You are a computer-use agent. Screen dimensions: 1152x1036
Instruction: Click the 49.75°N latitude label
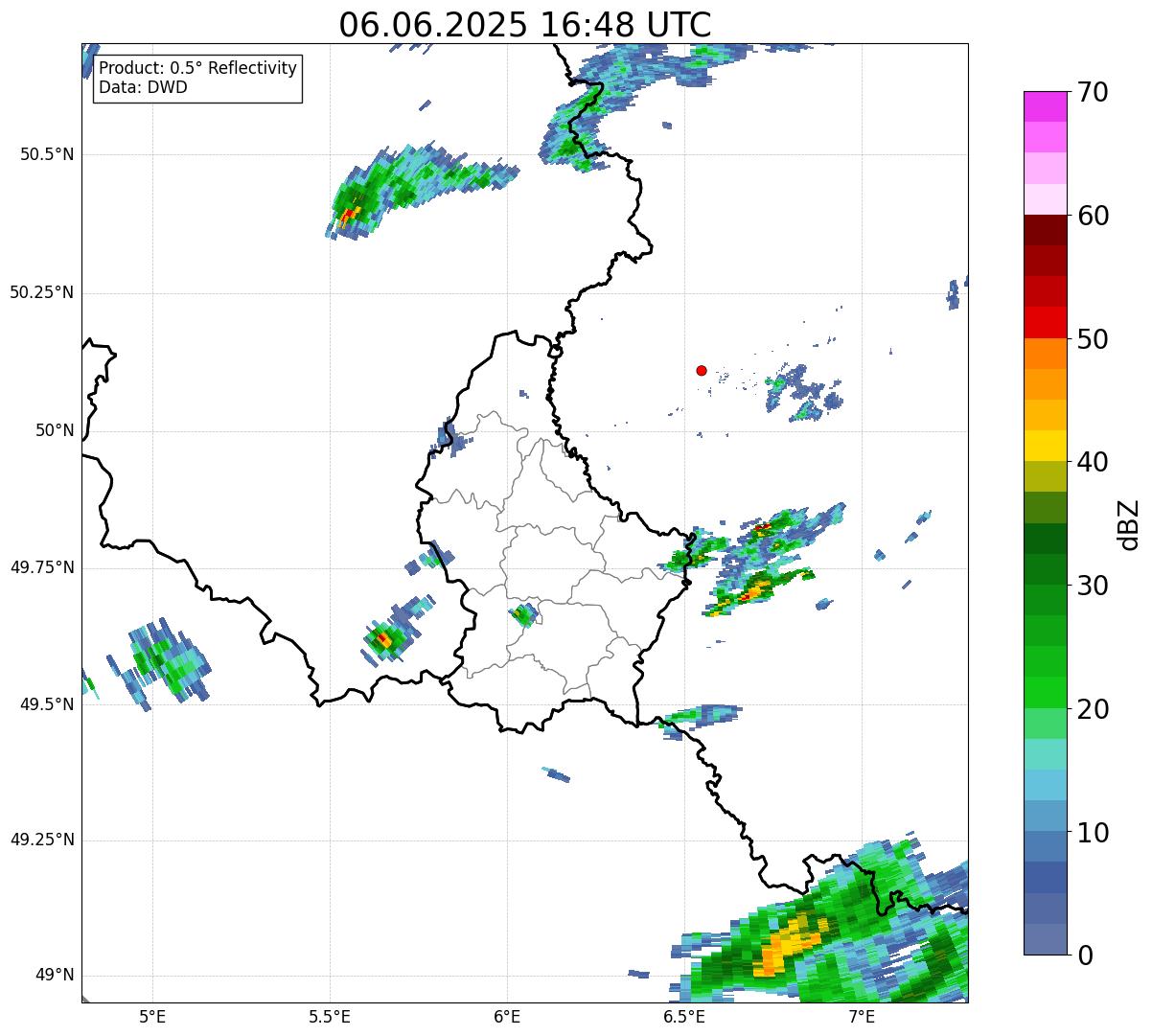click(x=42, y=567)
